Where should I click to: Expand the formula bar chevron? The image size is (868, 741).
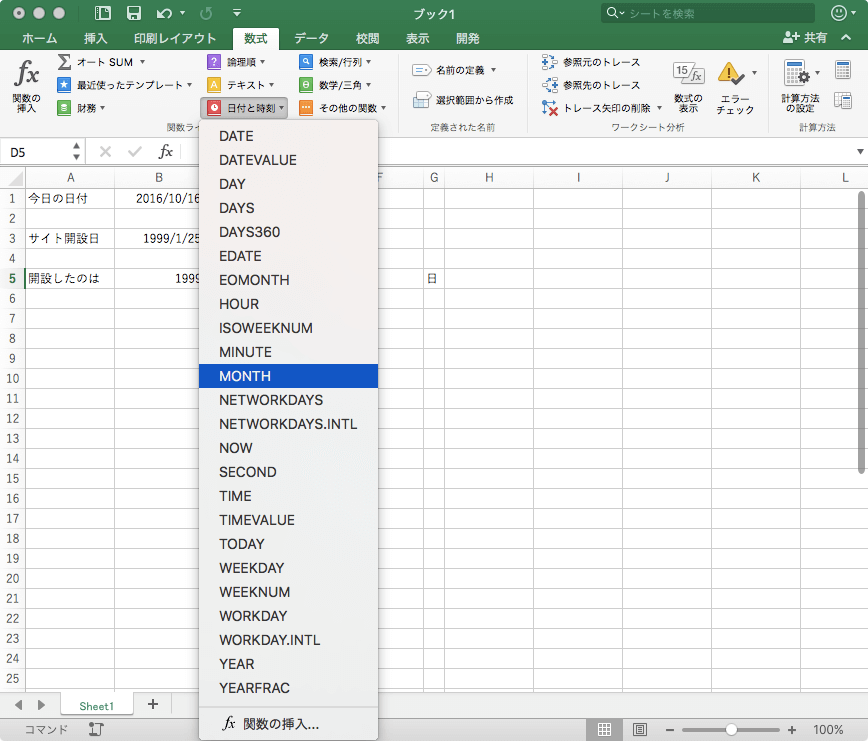pyautogui.click(x=860, y=152)
